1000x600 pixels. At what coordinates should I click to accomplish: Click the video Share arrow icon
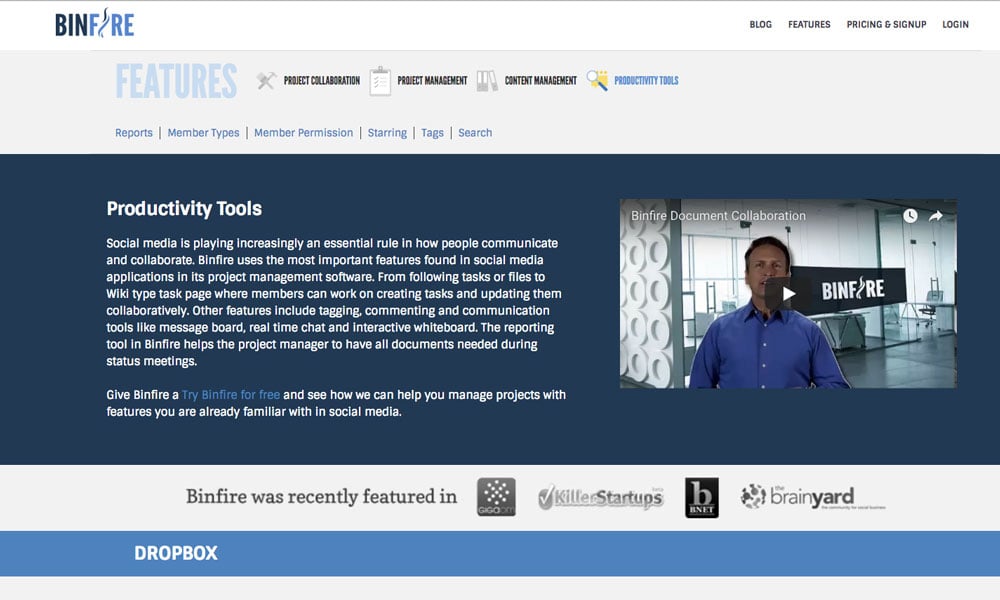936,216
